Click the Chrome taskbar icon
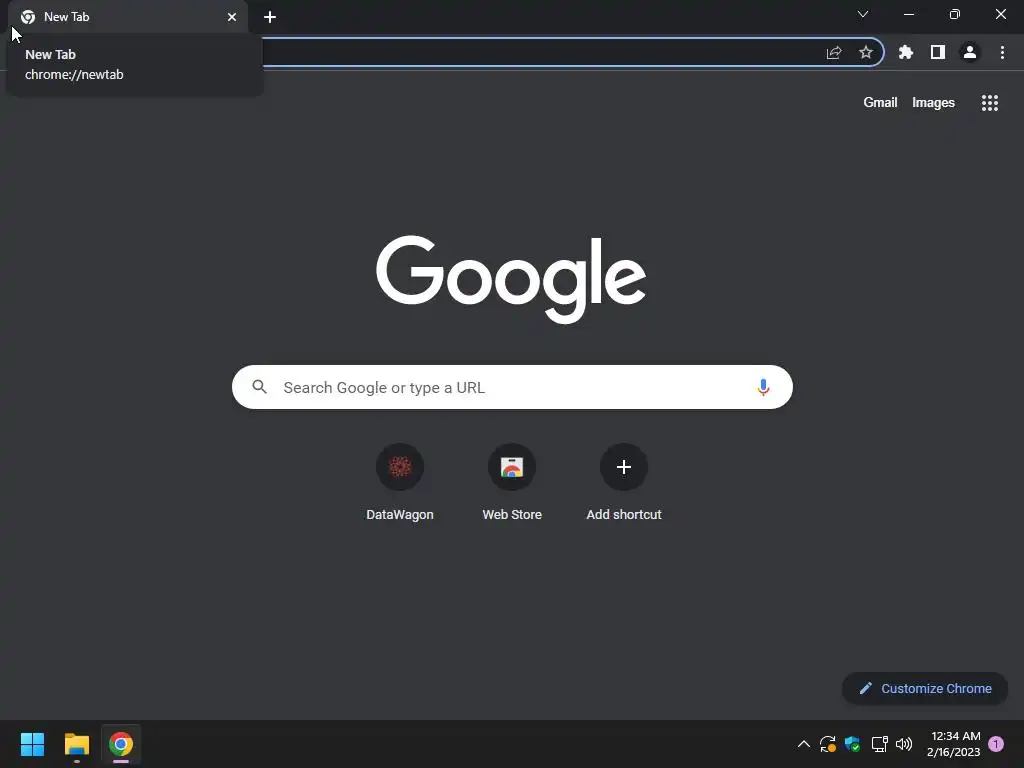The height and width of the screenshot is (768, 1024). 121,744
